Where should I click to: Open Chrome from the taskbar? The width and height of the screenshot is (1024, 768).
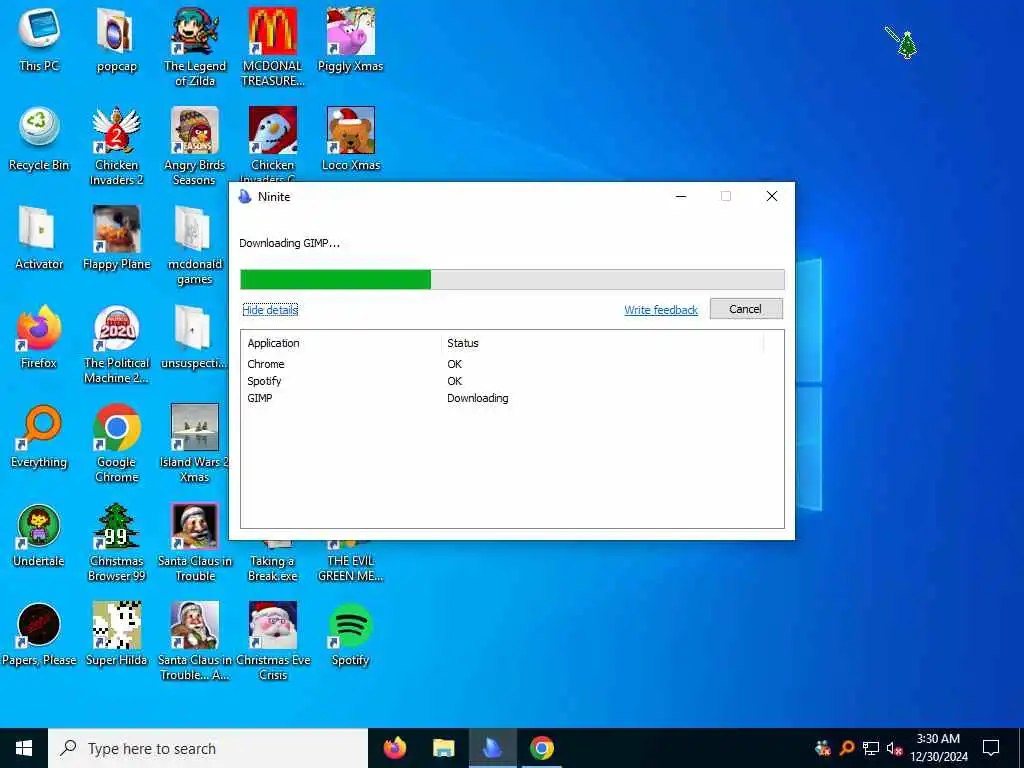click(x=541, y=748)
